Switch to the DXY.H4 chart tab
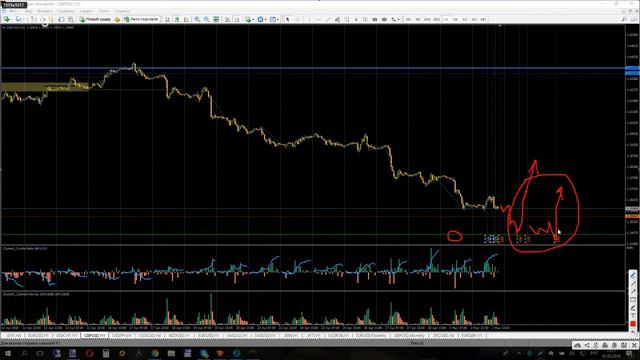This screenshot has height=360, width=640. 13,336
